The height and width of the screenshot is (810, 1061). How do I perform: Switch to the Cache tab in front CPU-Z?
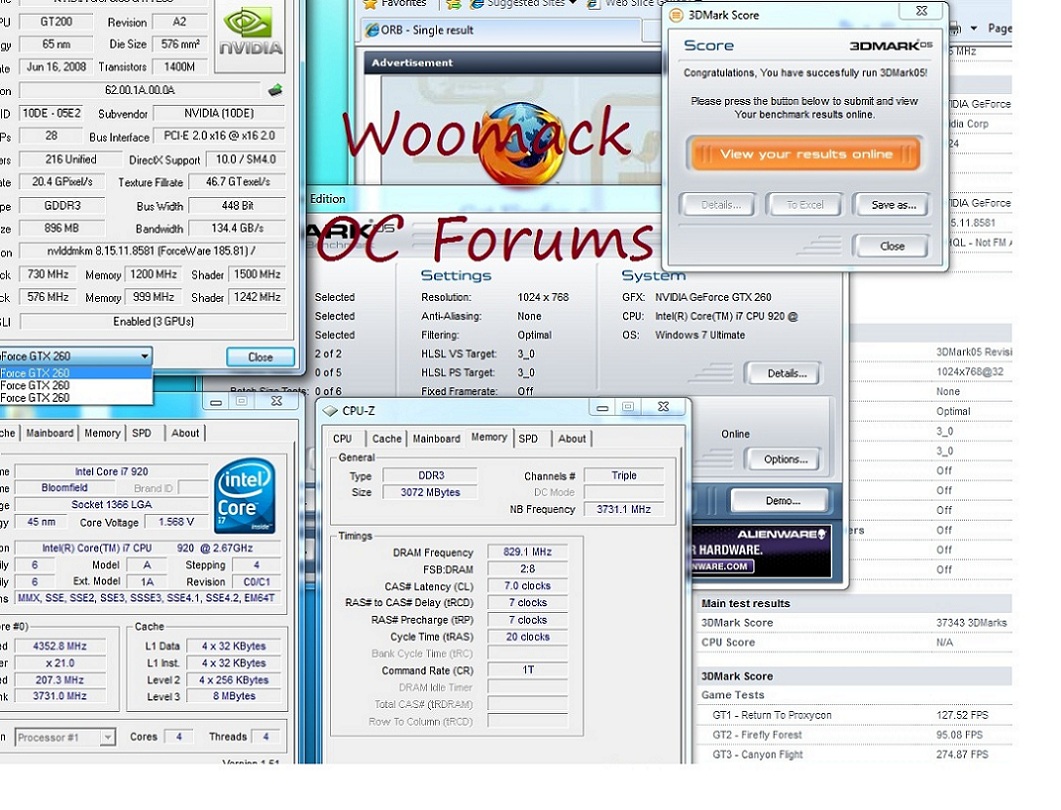(386, 438)
